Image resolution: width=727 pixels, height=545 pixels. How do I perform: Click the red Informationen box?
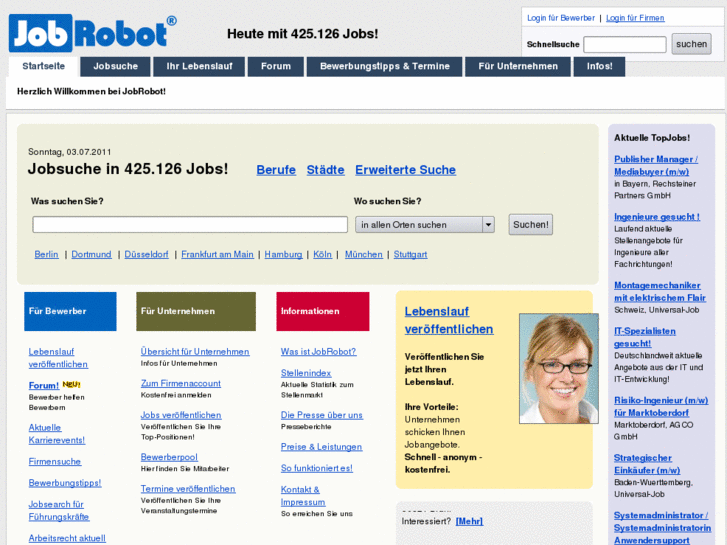click(x=323, y=311)
